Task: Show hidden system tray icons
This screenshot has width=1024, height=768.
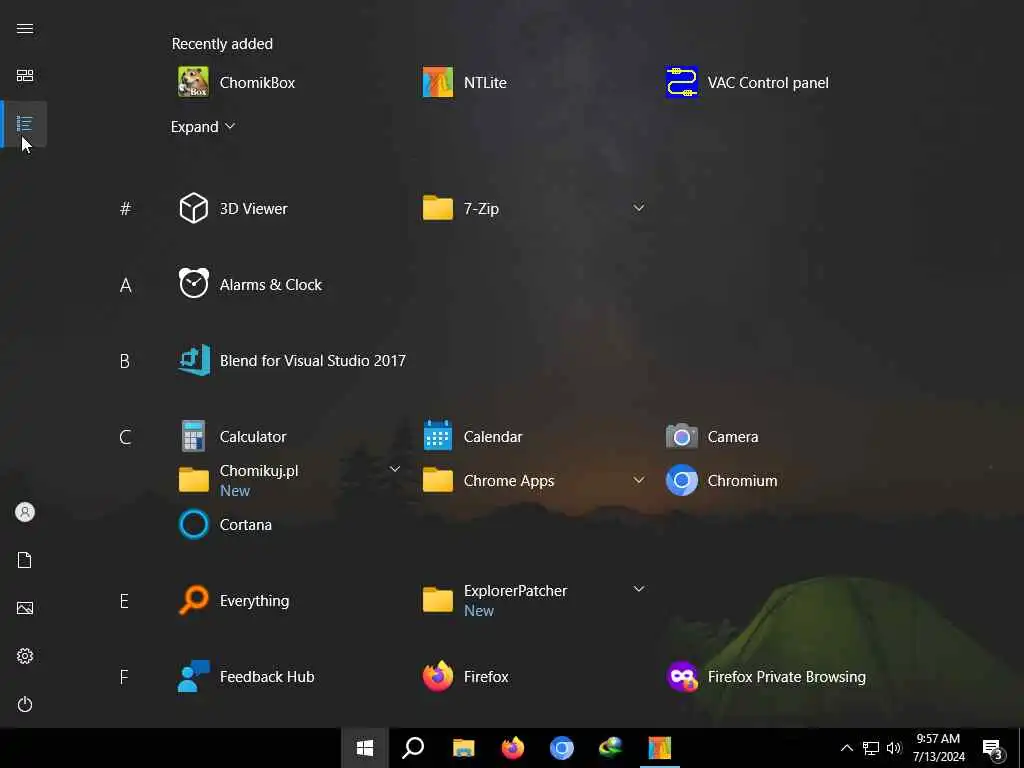Action: point(846,748)
